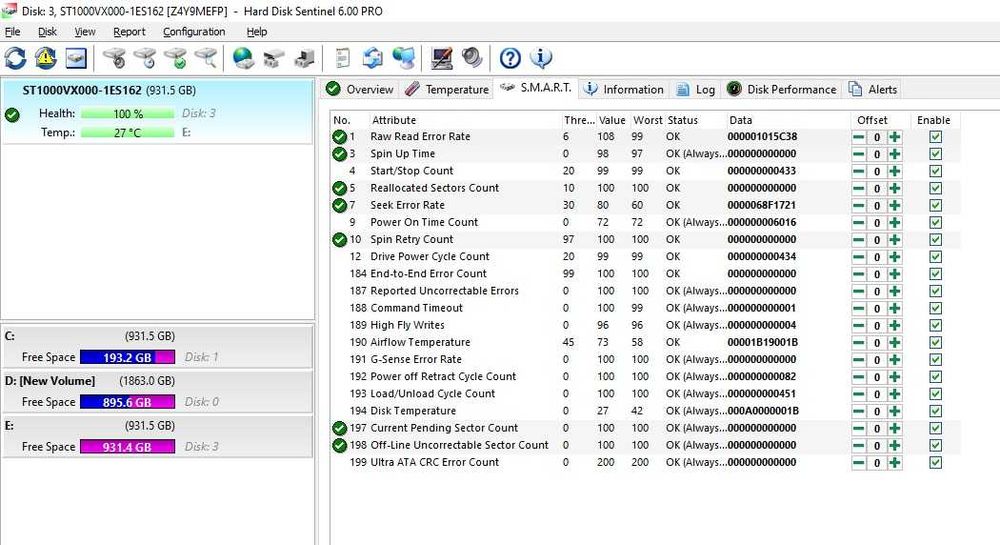
Task: Click the disk-with-clock test toolbar icon
Action: pyautogui.click(x=145, y=58)
